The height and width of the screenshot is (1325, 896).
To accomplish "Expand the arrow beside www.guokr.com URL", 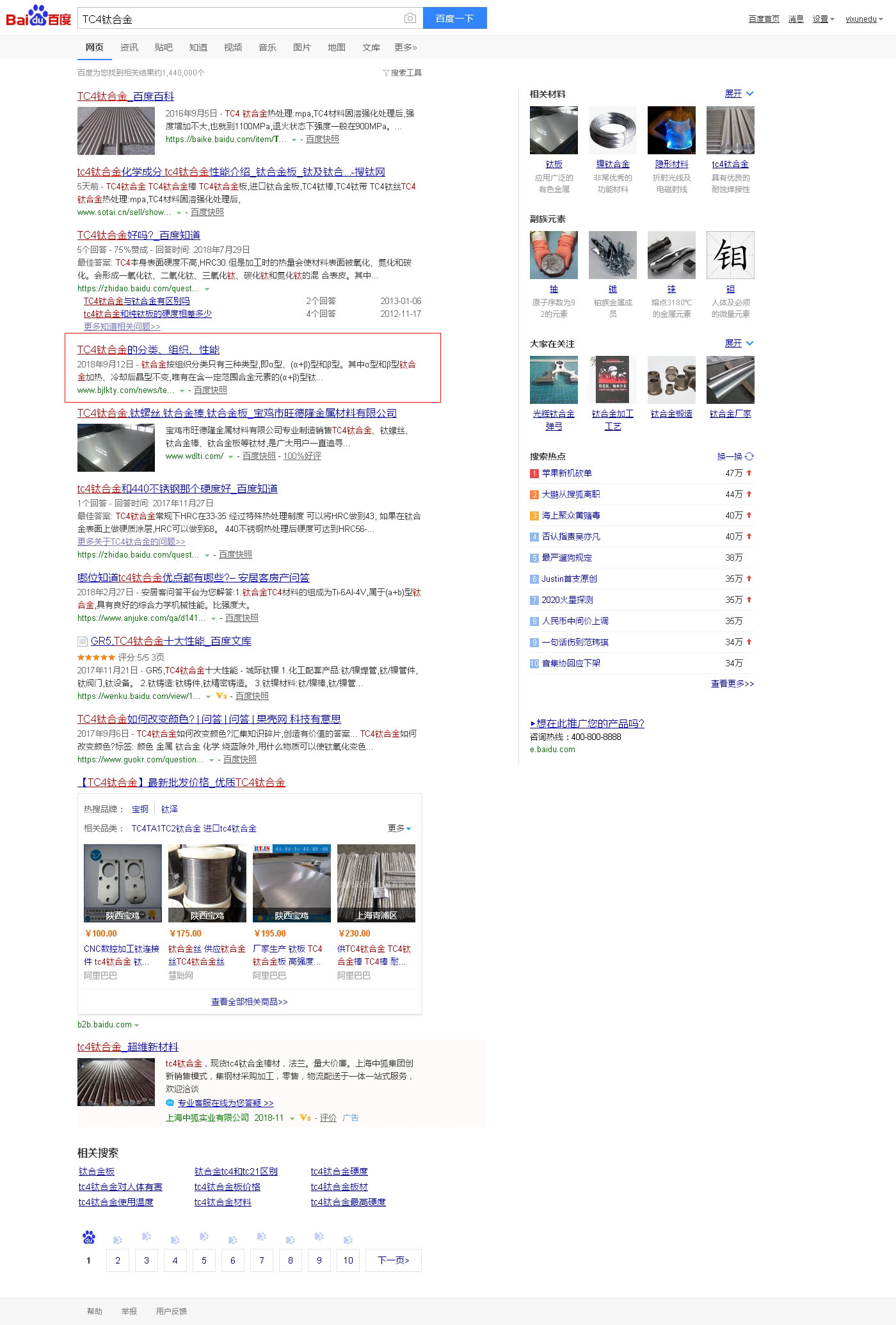I will 211,760.
